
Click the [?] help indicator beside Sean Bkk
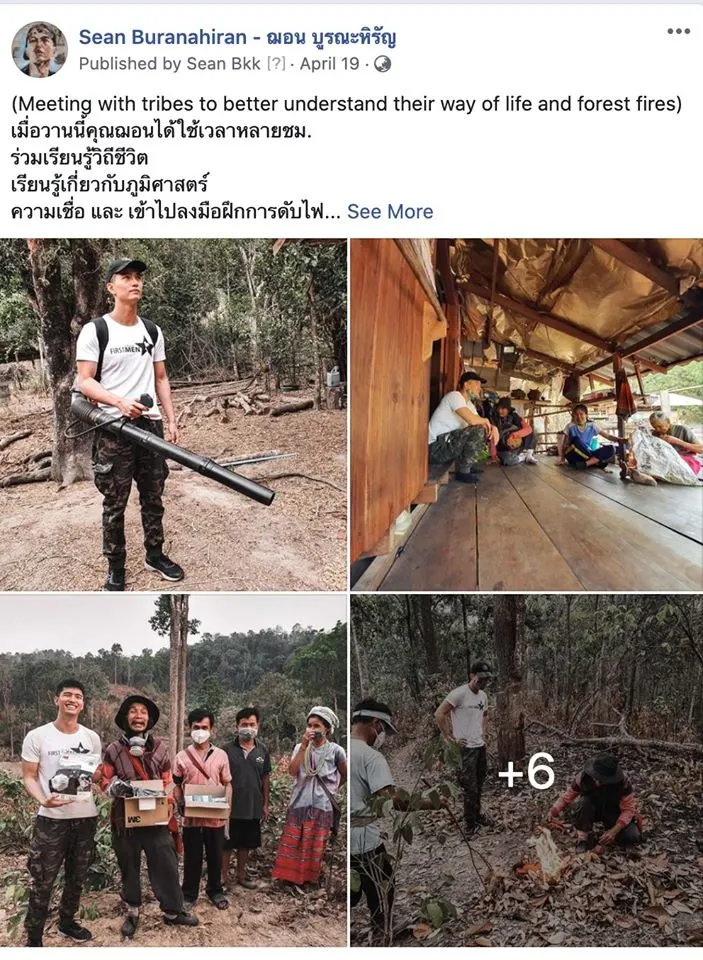277,64
